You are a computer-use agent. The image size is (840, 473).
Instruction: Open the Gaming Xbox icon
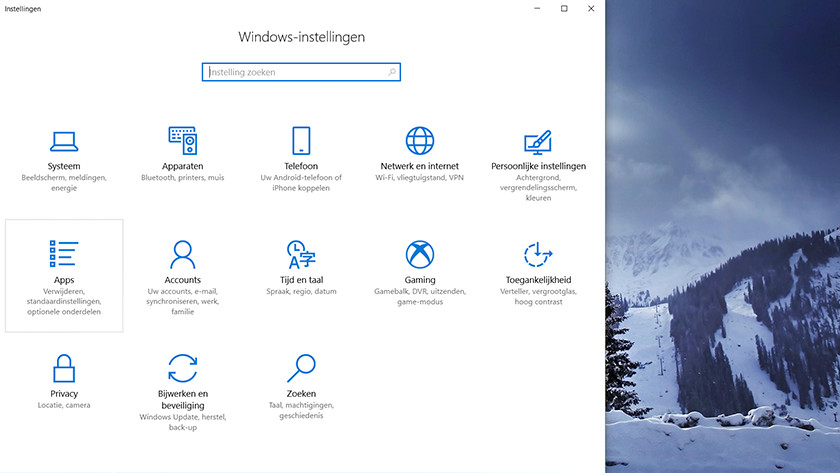[419, 254]
